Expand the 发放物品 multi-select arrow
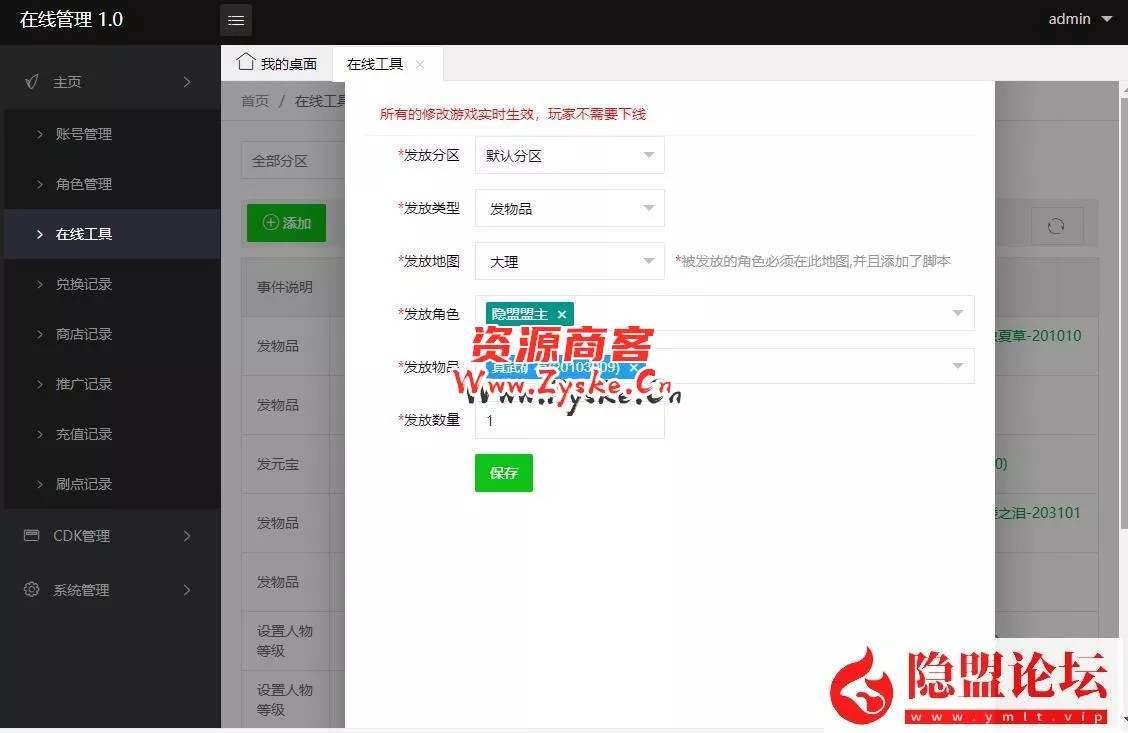The width and height of the screenshot is (1128, 733). click(x=957, y=366)
